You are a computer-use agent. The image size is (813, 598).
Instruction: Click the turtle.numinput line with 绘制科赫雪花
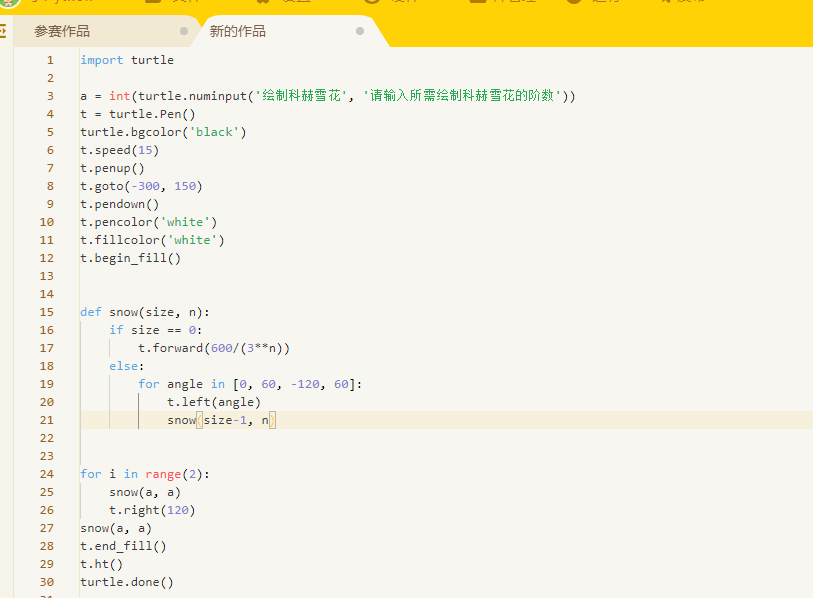click(x=328, y=96)
